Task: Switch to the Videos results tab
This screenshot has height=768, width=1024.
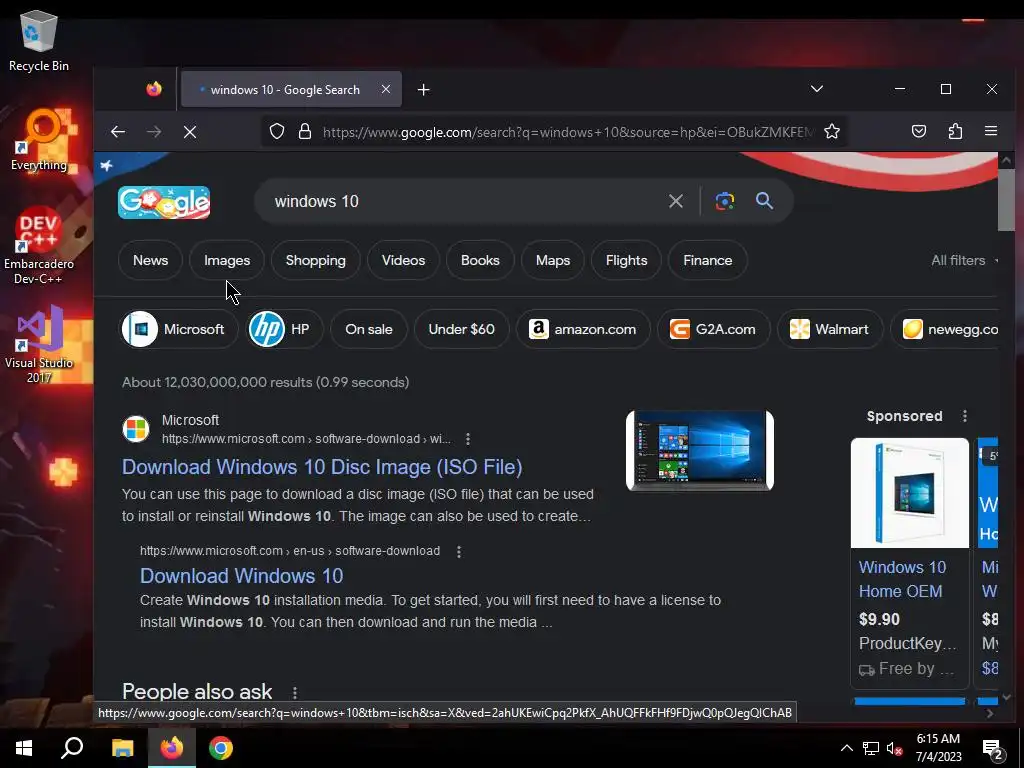Action: [403, 260]
